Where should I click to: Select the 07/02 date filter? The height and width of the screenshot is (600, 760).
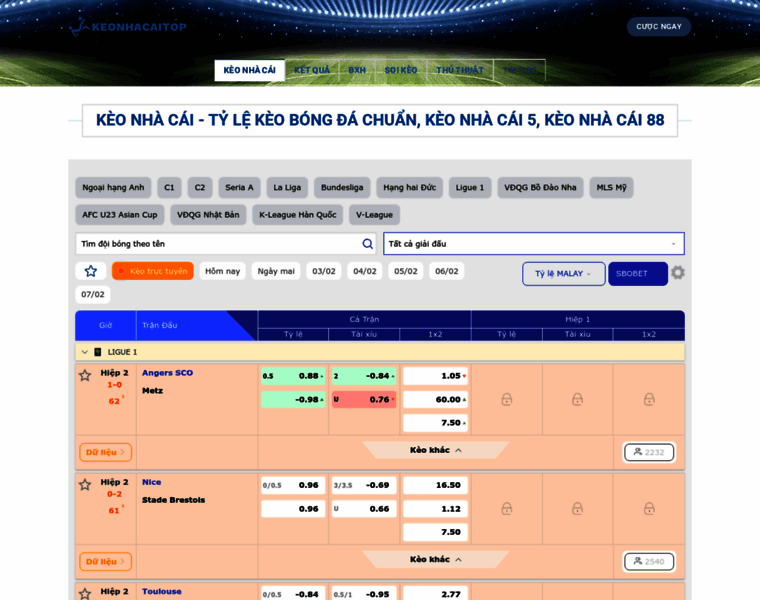pos(93,294)
